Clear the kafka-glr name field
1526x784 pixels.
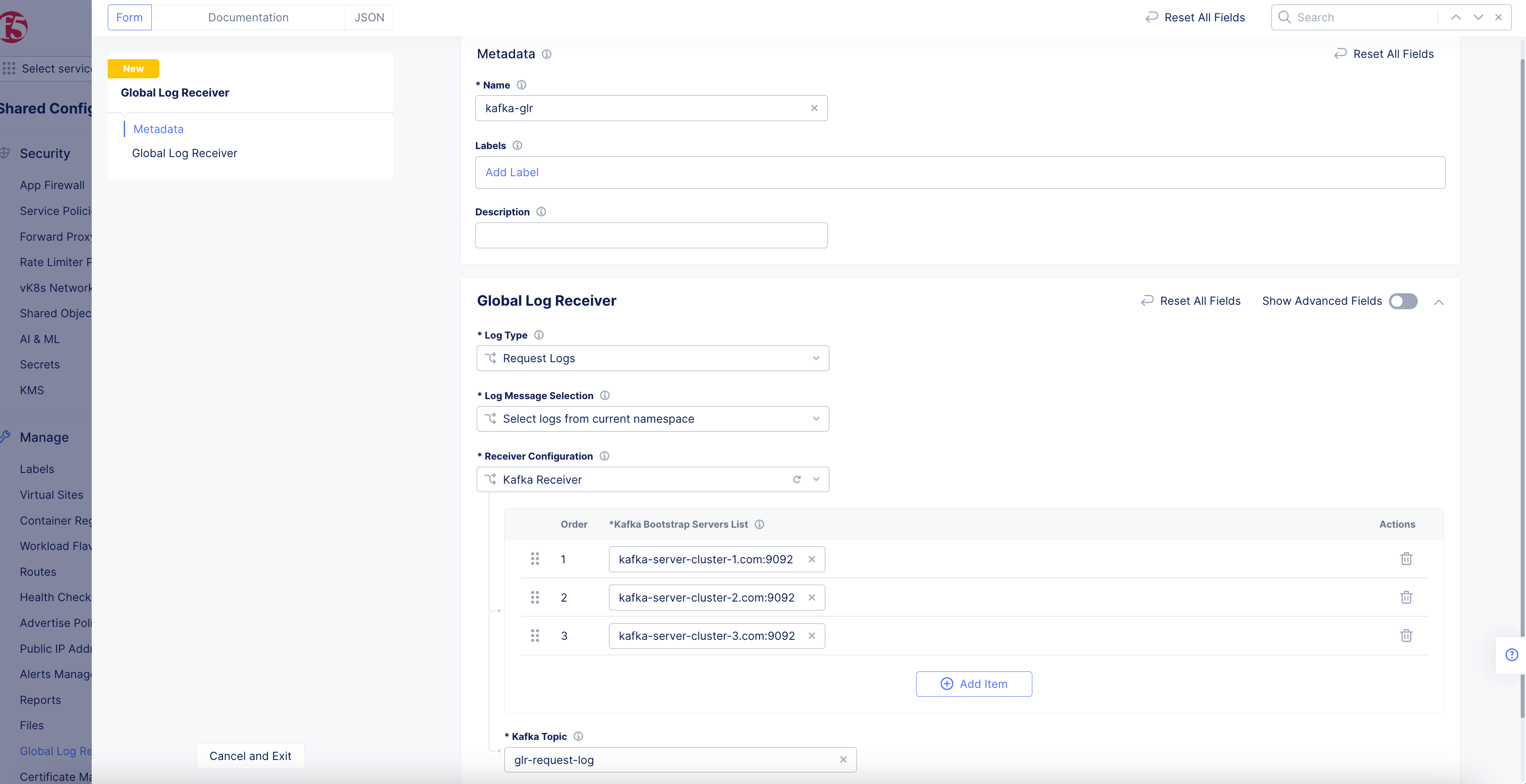(x=814, y=108)
